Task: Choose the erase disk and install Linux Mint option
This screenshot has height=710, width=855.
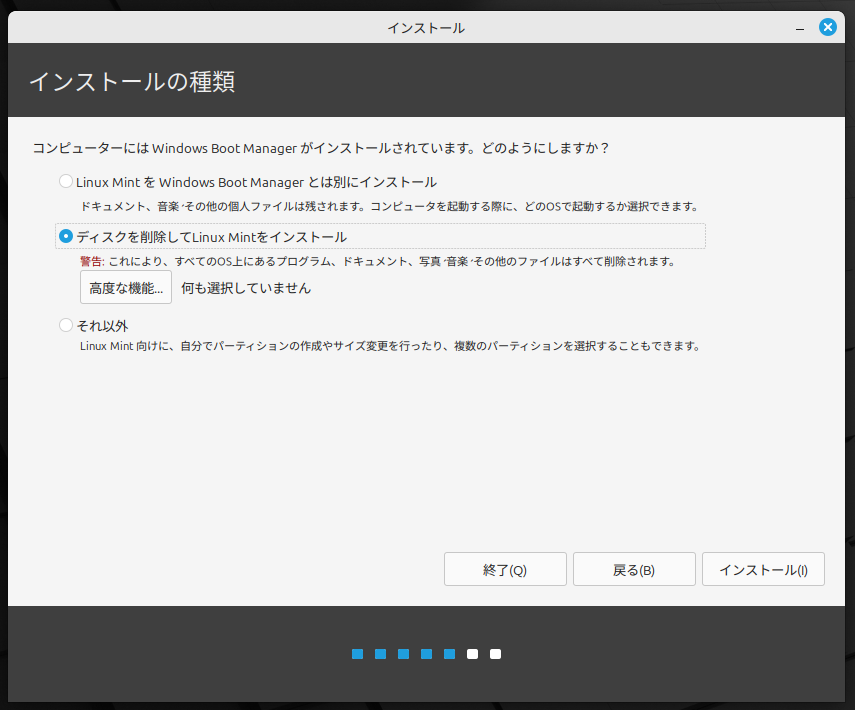Action: tap(66, 237)
